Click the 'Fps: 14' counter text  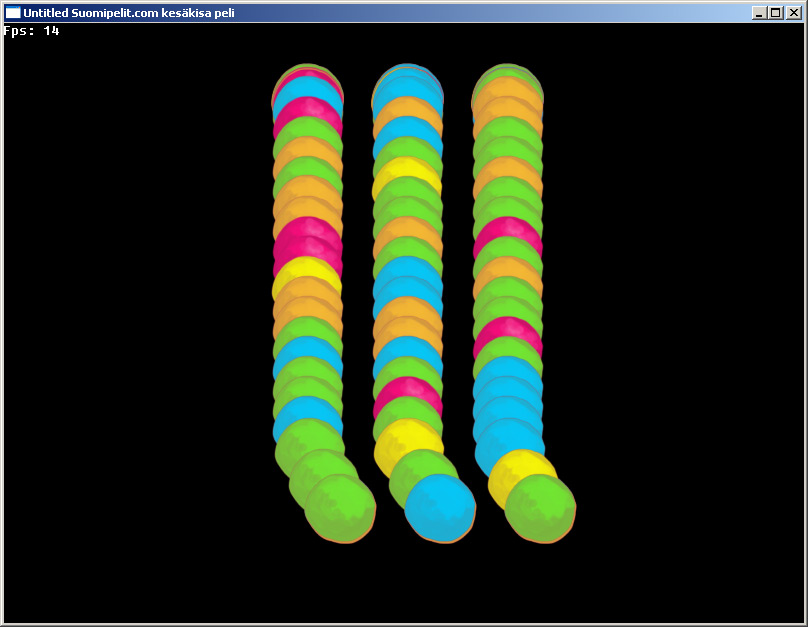(31, 31)
